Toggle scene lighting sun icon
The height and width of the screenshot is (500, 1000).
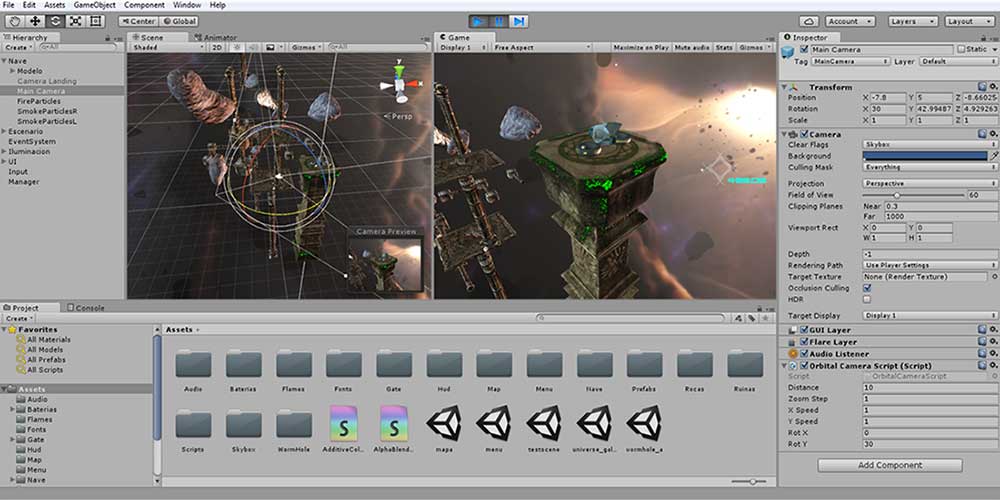(237, 47)
